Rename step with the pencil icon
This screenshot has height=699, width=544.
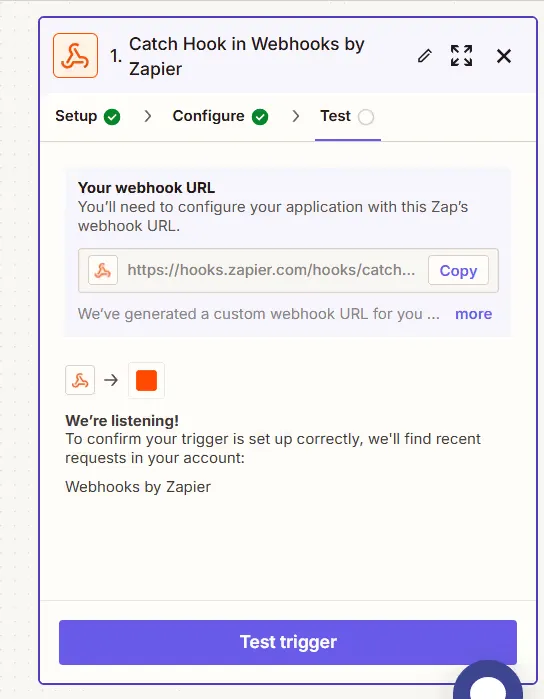point(424,56)
